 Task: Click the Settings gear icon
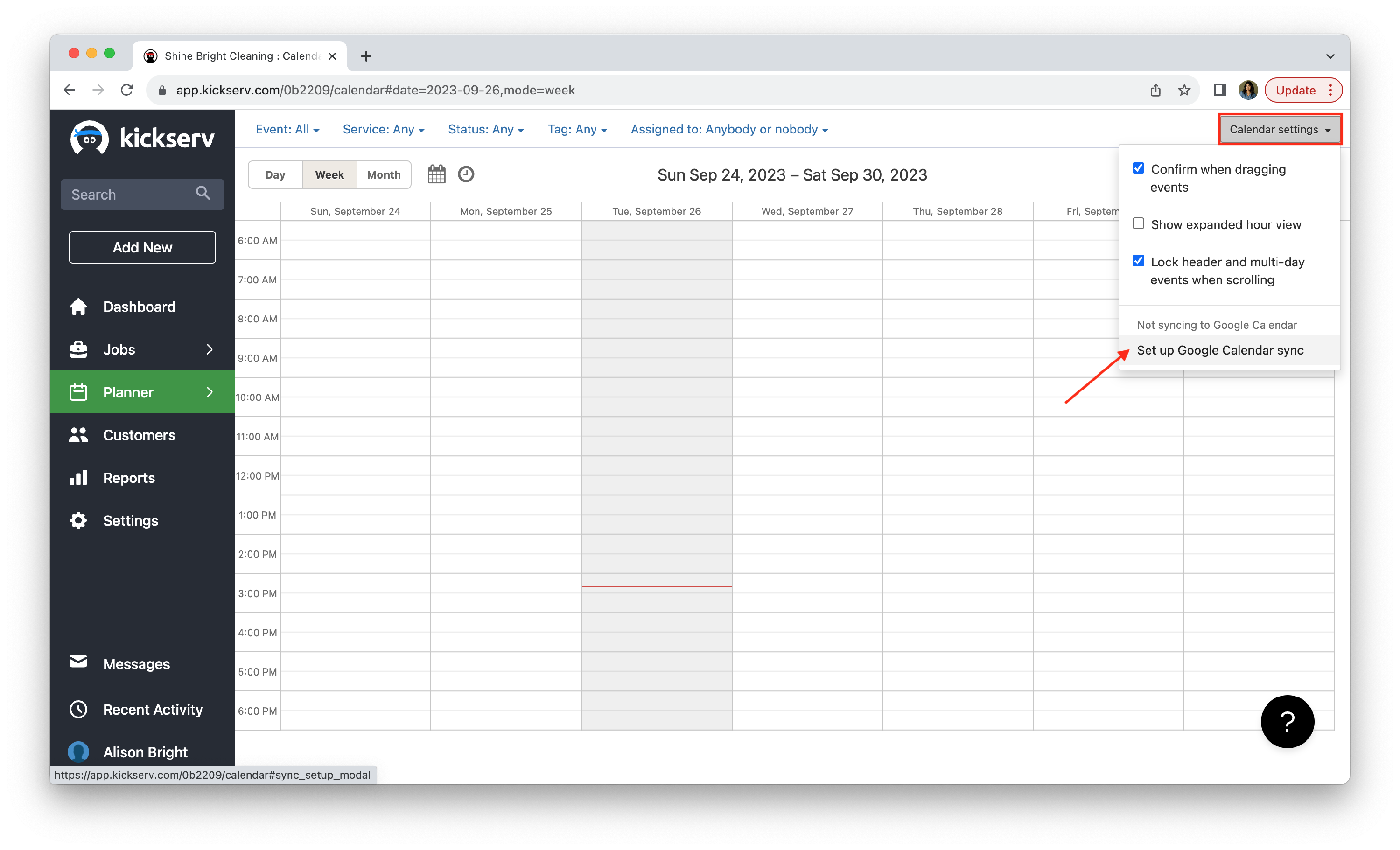[x=78, y=521]
